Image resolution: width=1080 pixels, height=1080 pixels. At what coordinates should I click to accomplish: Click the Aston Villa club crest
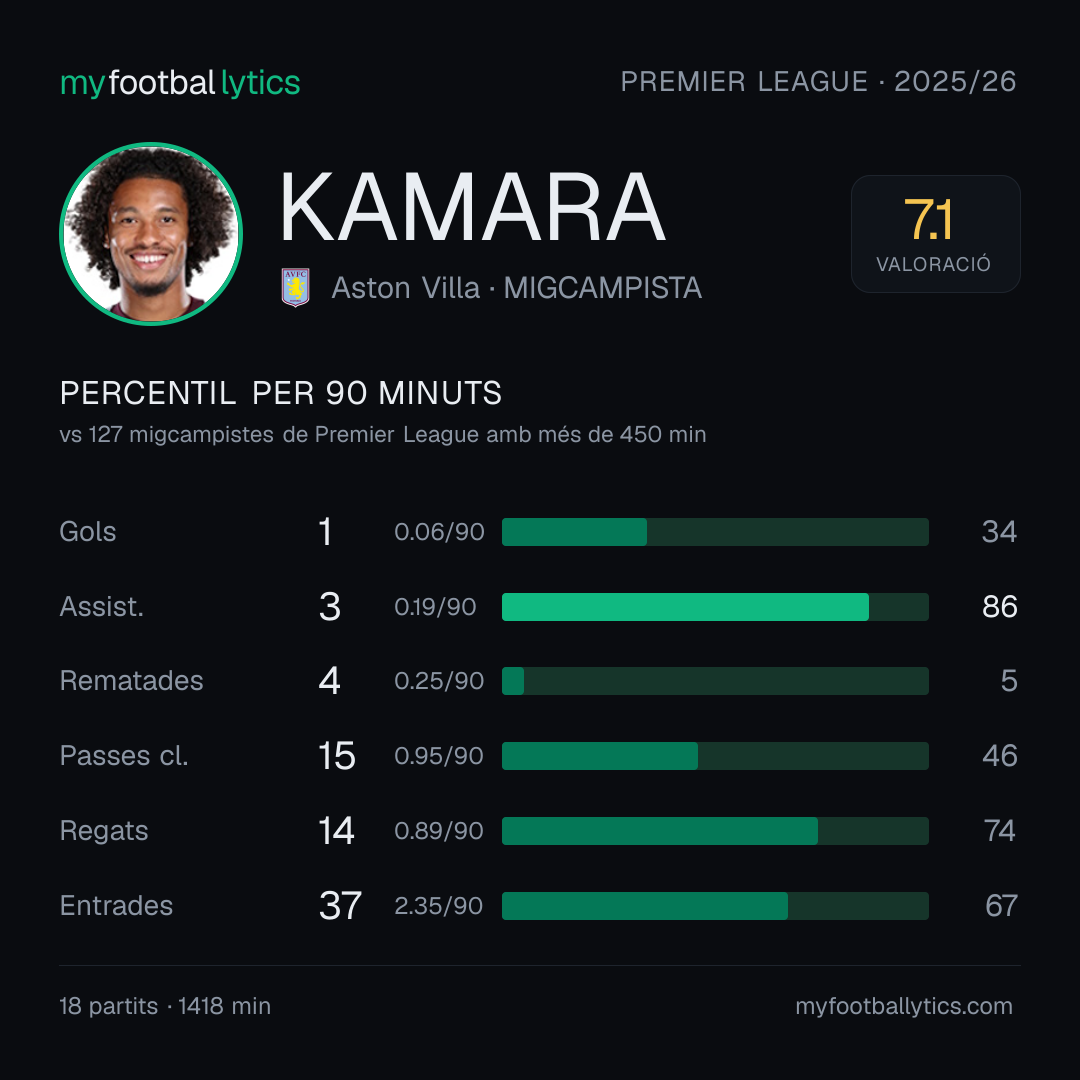pyautogui.click(x=295, y=287)
